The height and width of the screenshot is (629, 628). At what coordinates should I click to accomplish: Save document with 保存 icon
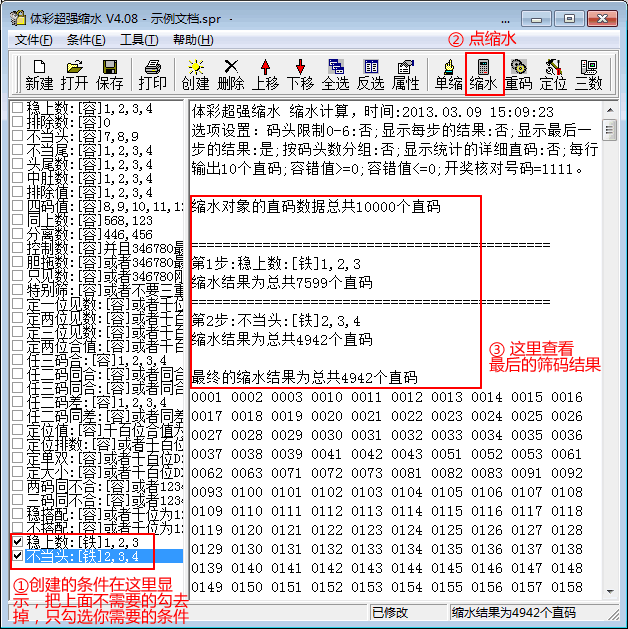pyautogui.click(x=109, y=75)
